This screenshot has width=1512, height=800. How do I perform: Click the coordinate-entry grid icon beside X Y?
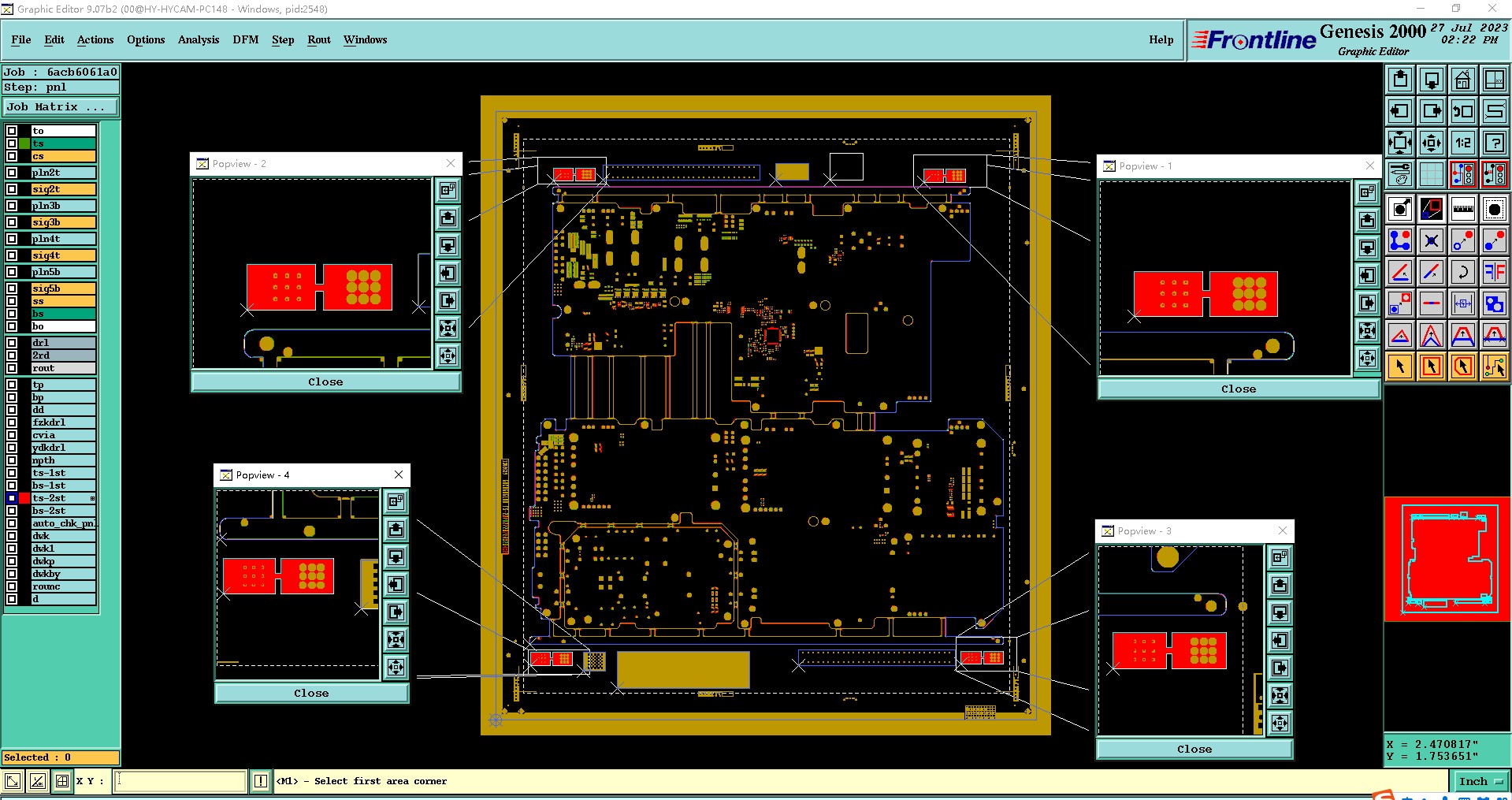click(x=62, y=781)
